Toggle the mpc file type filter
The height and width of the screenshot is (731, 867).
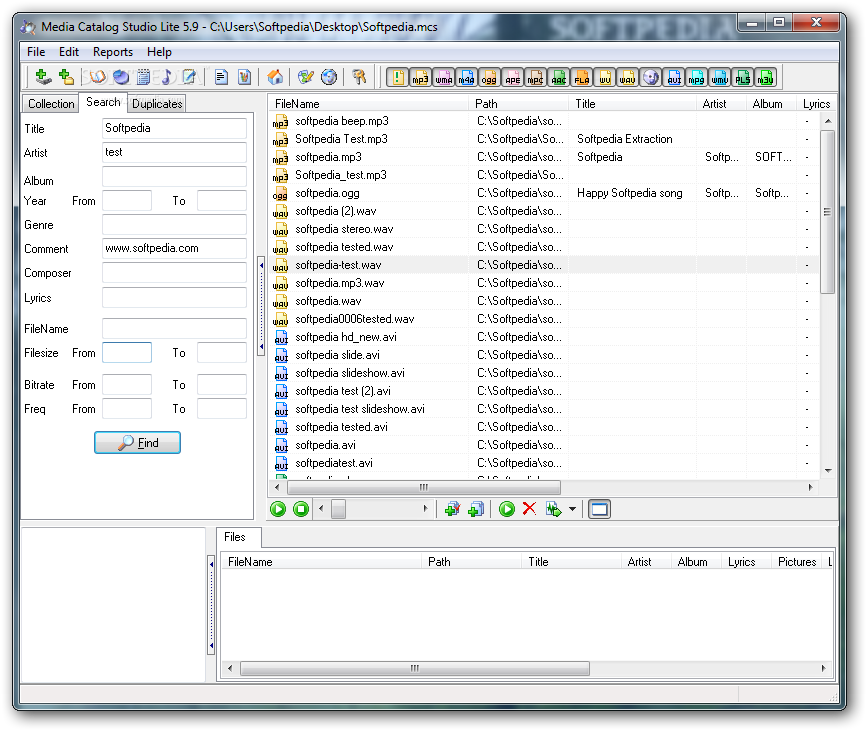[535, 77]
